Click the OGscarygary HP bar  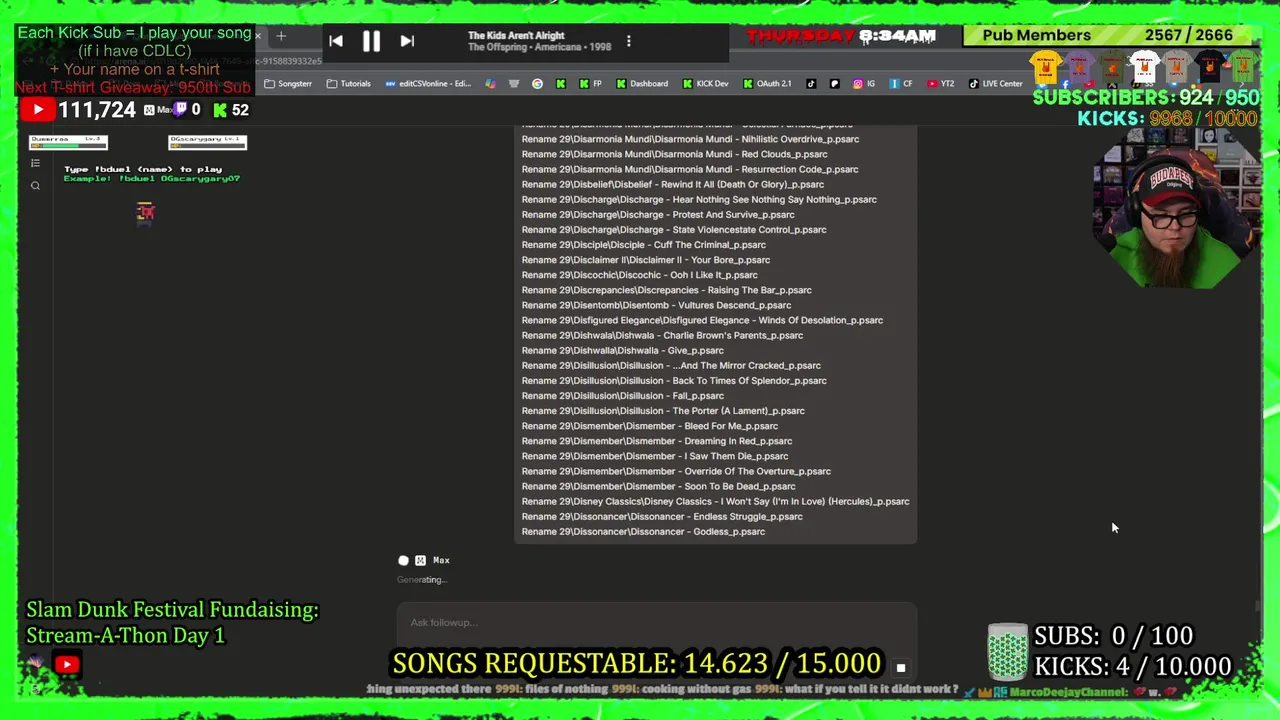207,147
